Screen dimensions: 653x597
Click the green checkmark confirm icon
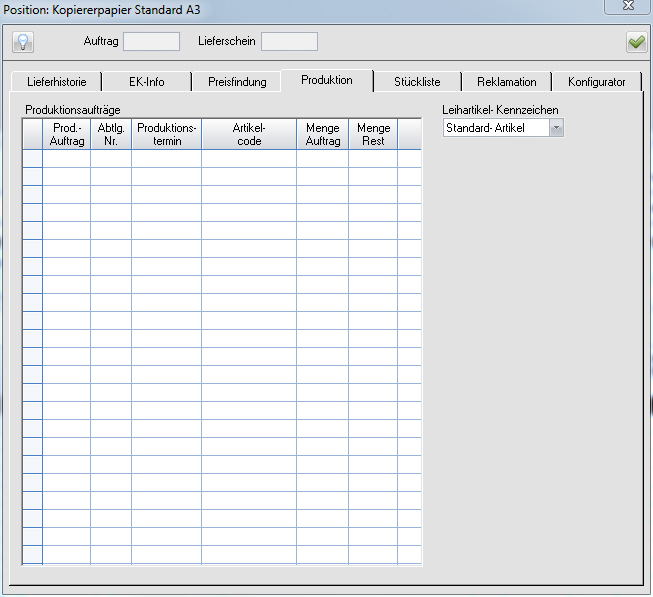pos(636,42)
